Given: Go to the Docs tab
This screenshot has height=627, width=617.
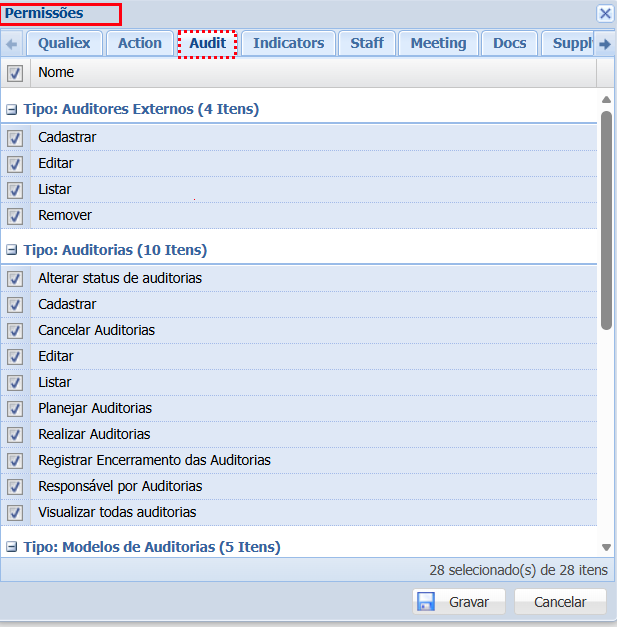Looking at the screenshot, I should [x=509, y=43].
